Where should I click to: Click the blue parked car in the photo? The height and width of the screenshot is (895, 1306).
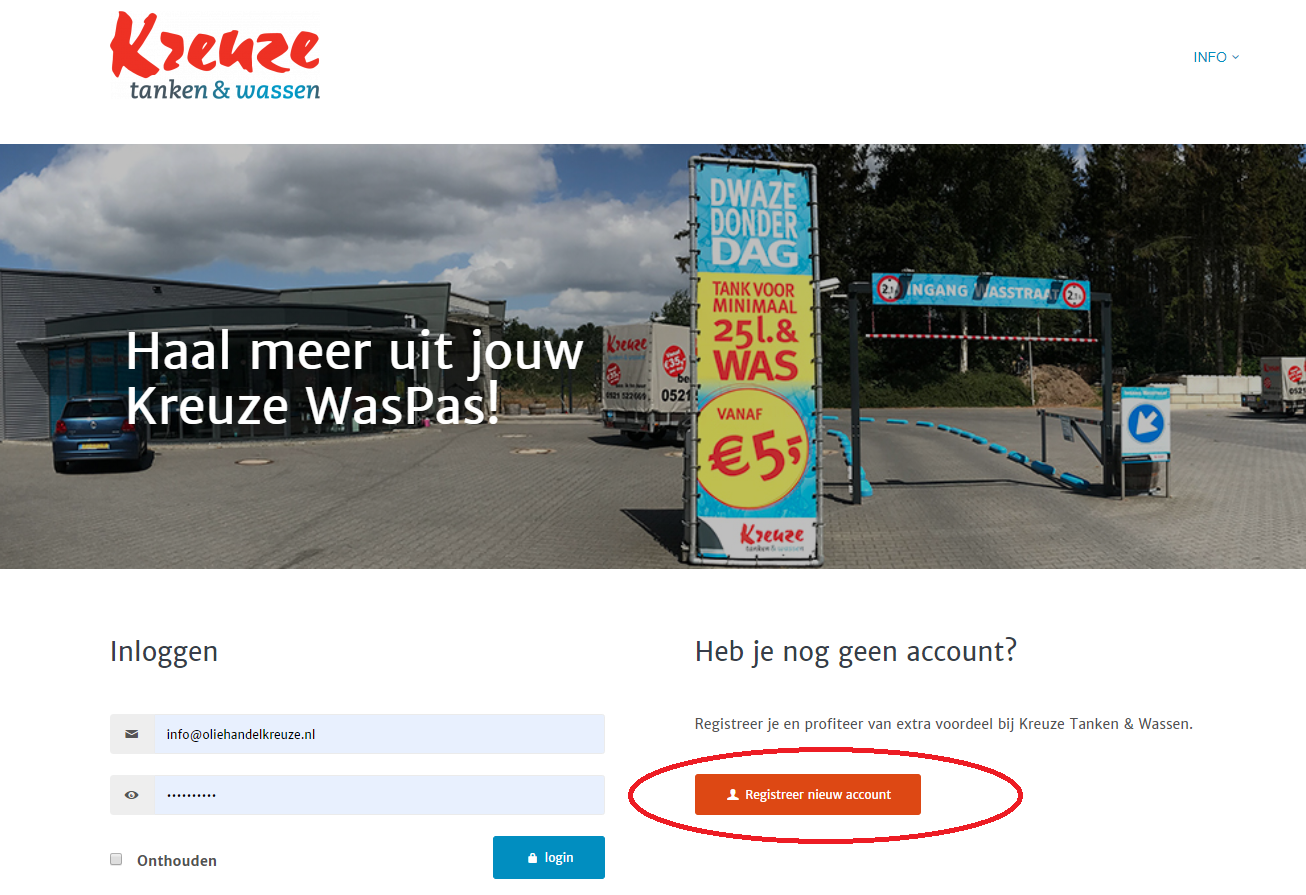(x=99, y=433)
